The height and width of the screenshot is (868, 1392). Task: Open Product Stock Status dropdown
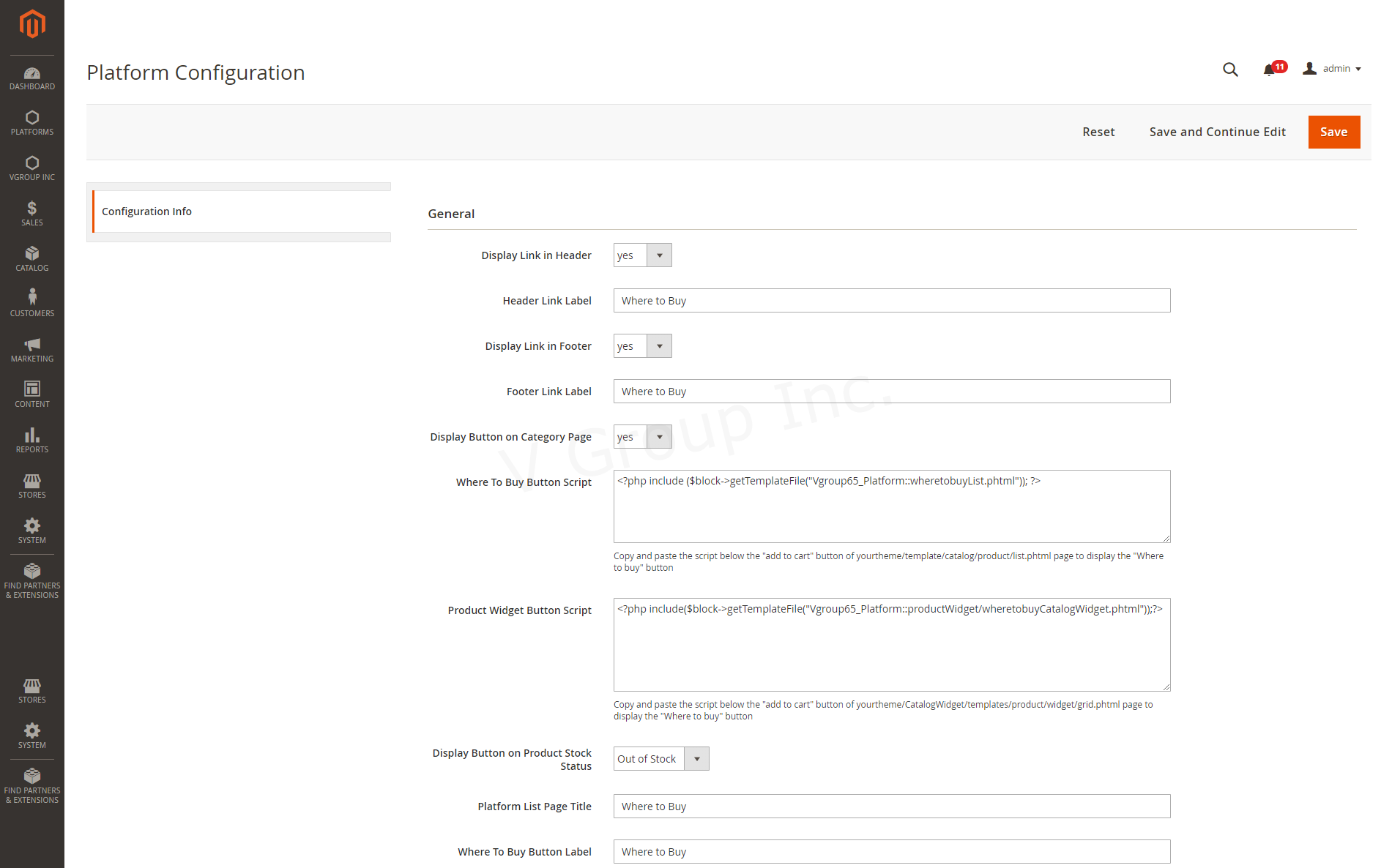660,759
